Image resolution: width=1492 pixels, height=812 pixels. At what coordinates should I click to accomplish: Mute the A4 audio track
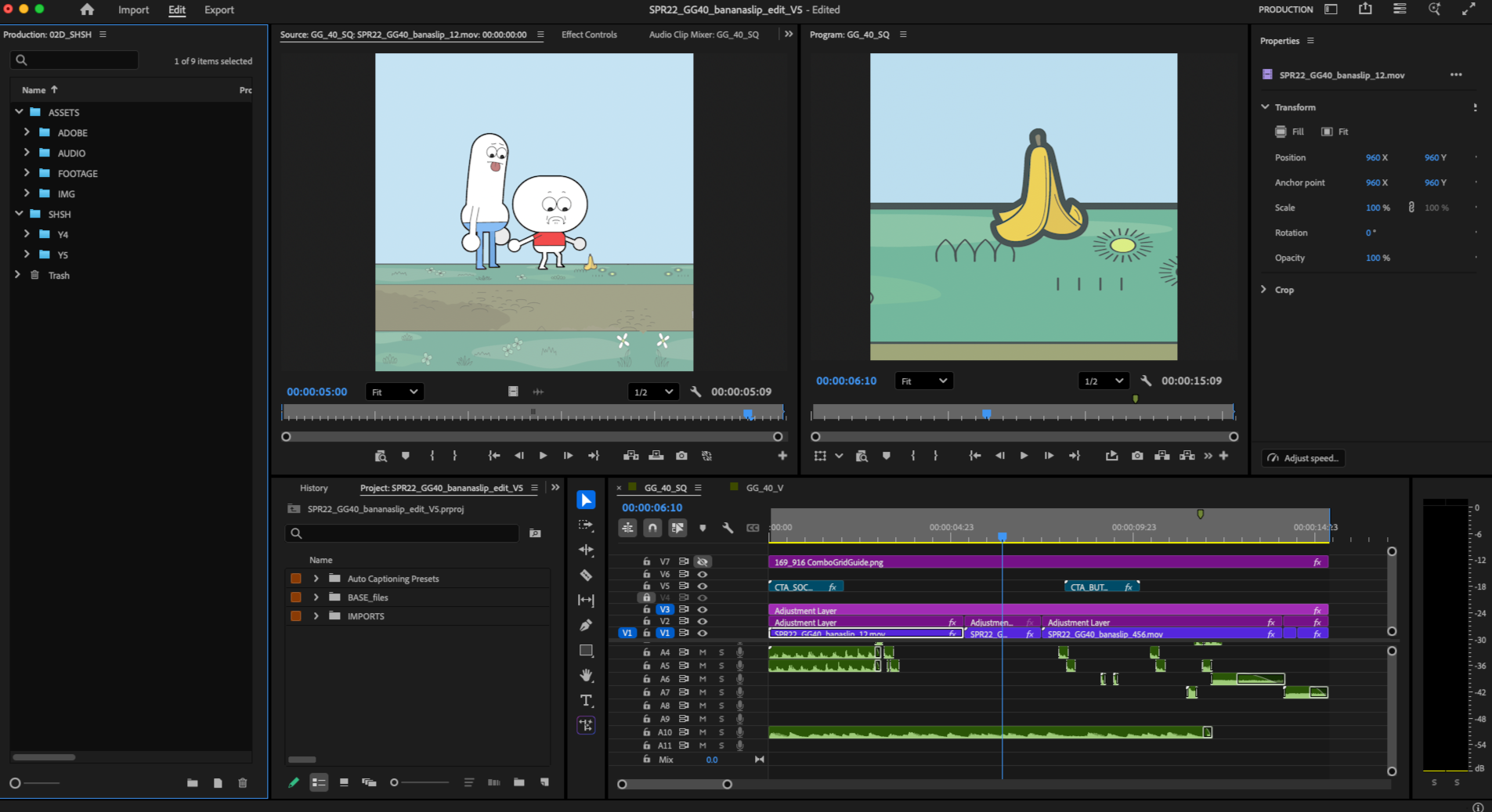(x=702, y=651)
